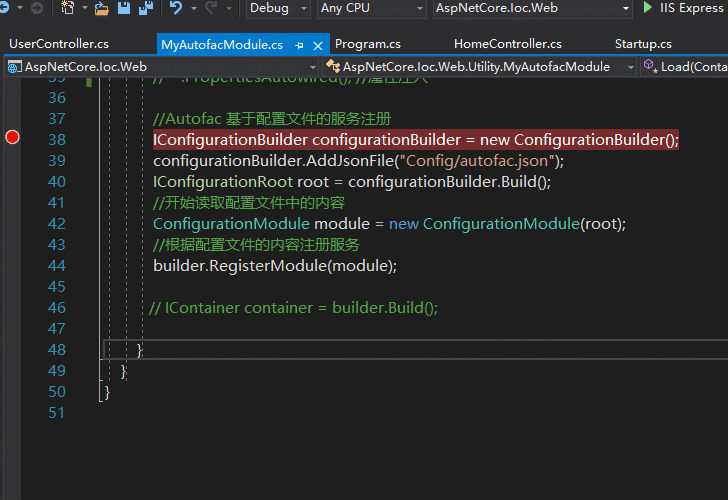This screenshot has width=728, height=500.
Task: Click the New Project icon in toolbar
Action: 68,8
